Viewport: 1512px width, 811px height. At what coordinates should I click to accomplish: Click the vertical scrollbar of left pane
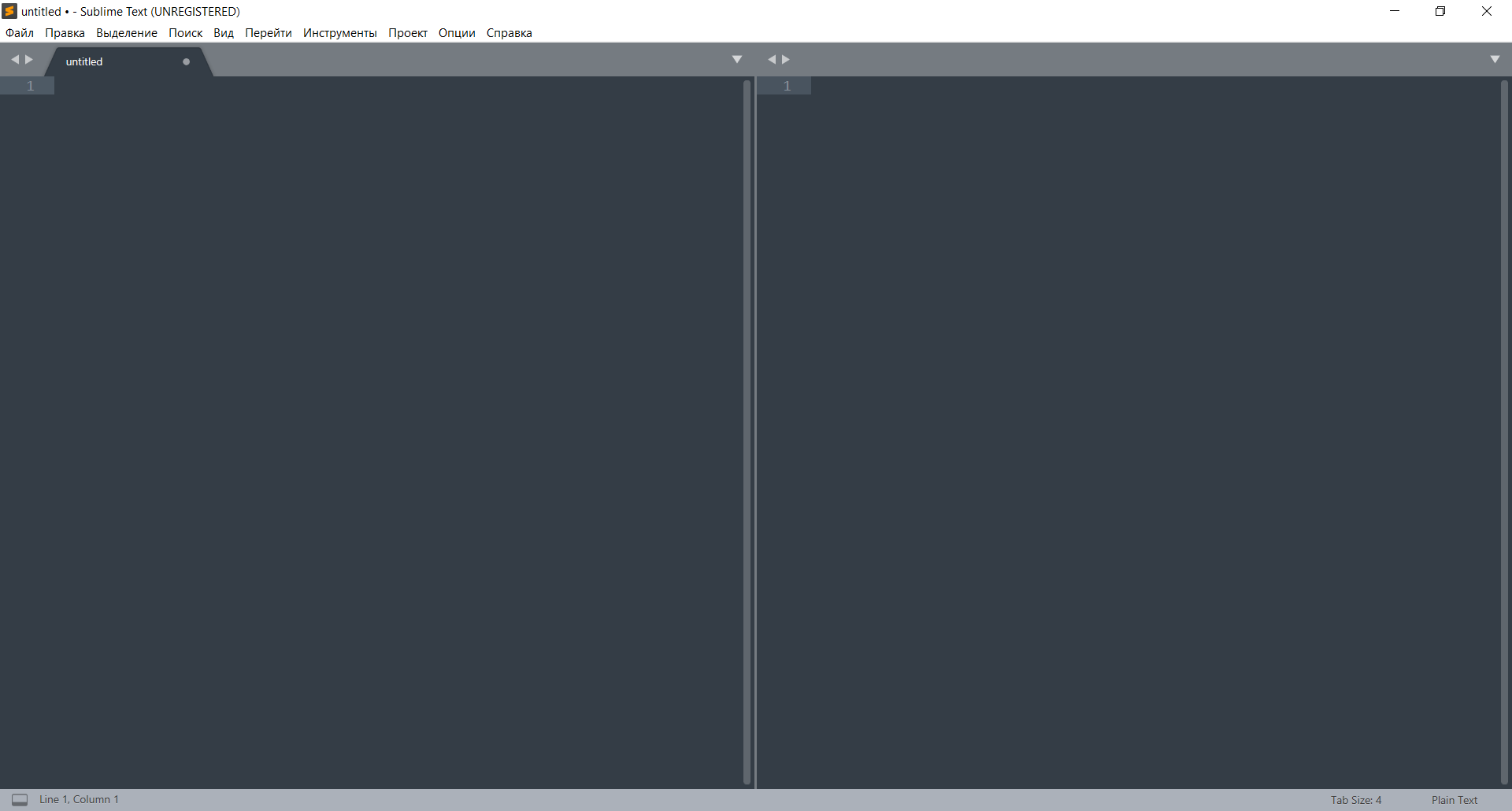[x=747, y=433]
